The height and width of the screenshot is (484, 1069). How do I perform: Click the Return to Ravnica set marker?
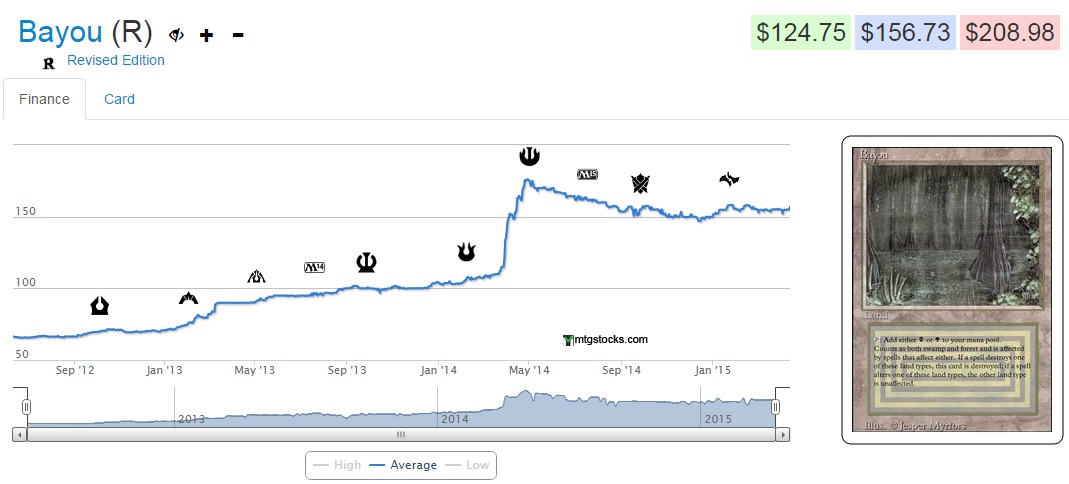(x=99, y=305)
